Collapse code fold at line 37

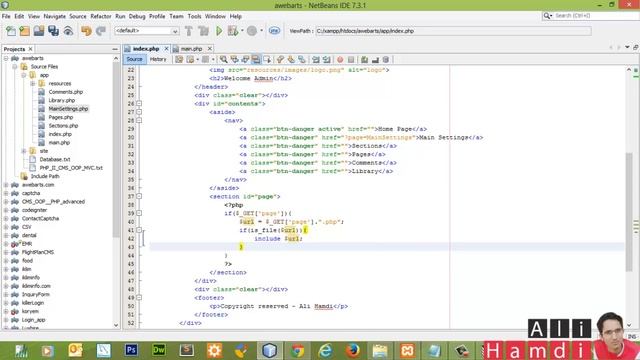tap(139, 196)
